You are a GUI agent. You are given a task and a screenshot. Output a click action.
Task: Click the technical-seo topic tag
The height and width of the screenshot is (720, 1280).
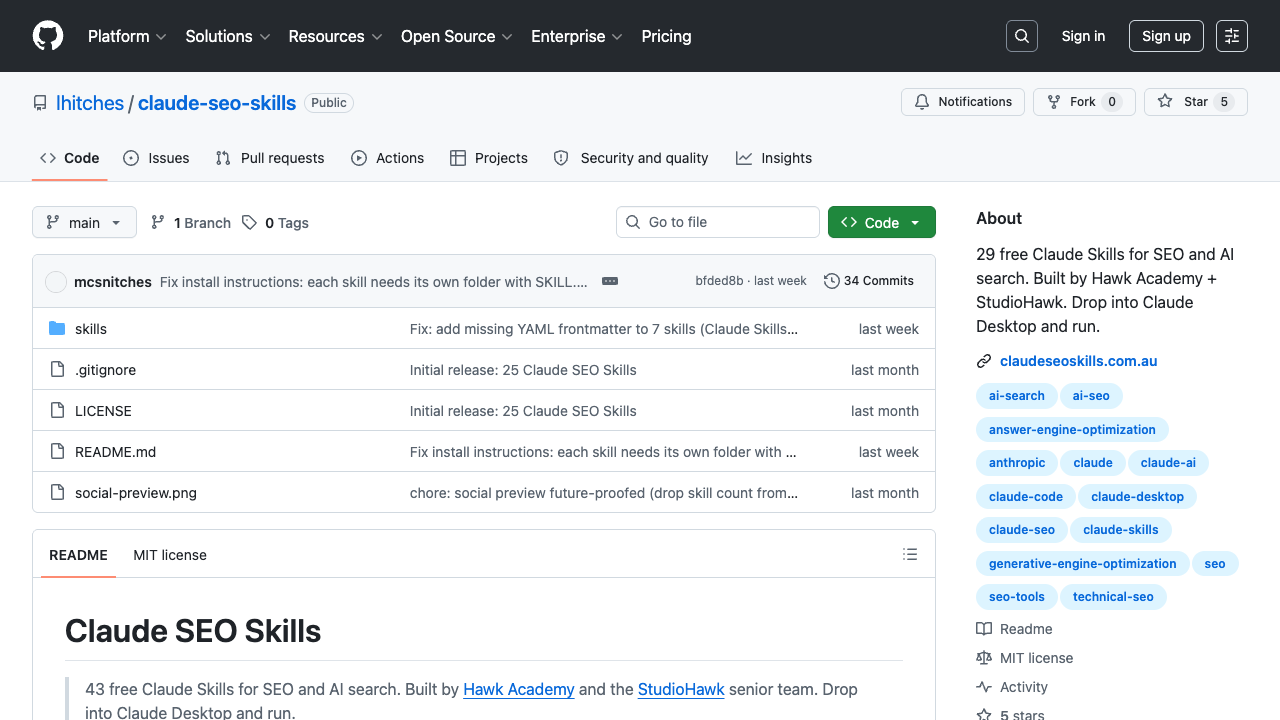pyautogui.click(x=1113, y=597)
